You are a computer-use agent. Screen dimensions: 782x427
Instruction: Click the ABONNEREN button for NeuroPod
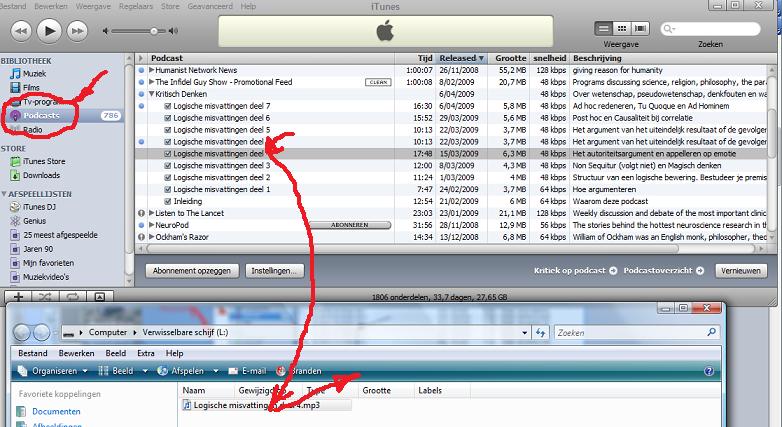point(349,225)
